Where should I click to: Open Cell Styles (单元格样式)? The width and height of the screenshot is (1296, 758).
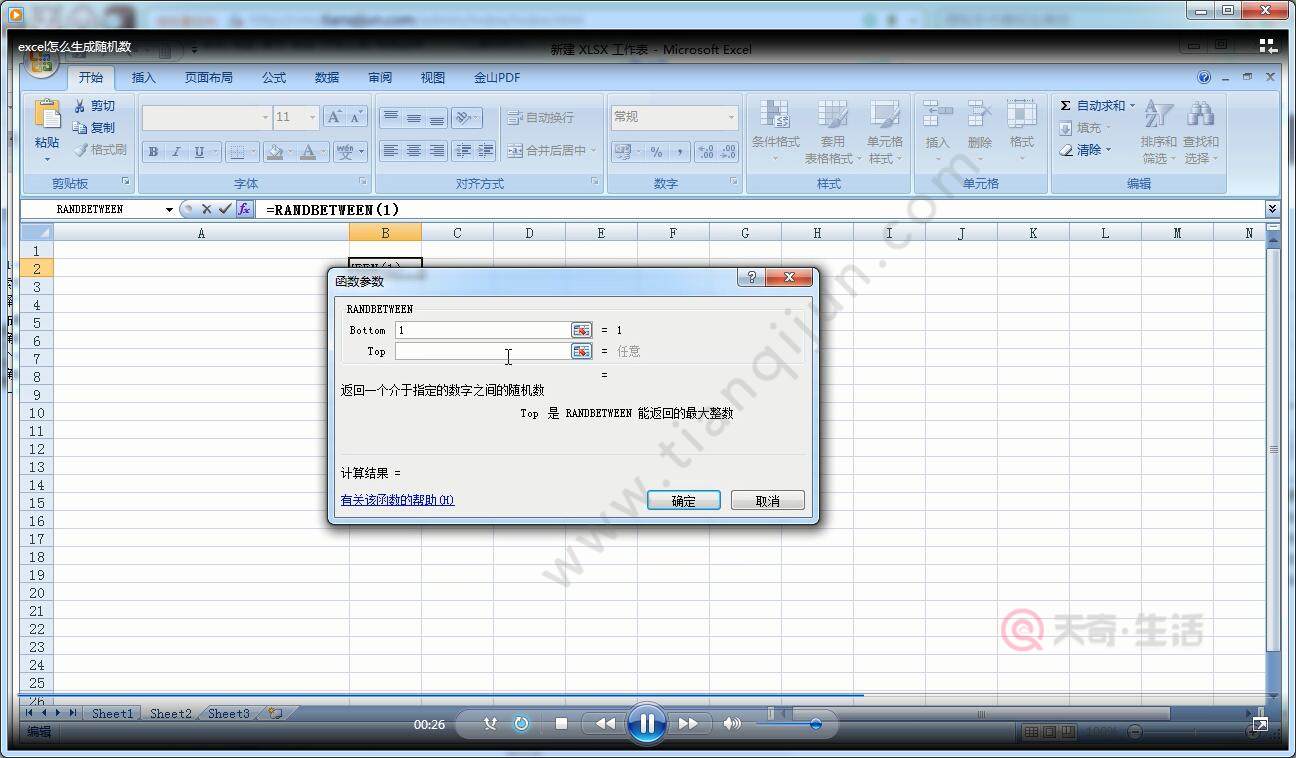coord(884,132)
